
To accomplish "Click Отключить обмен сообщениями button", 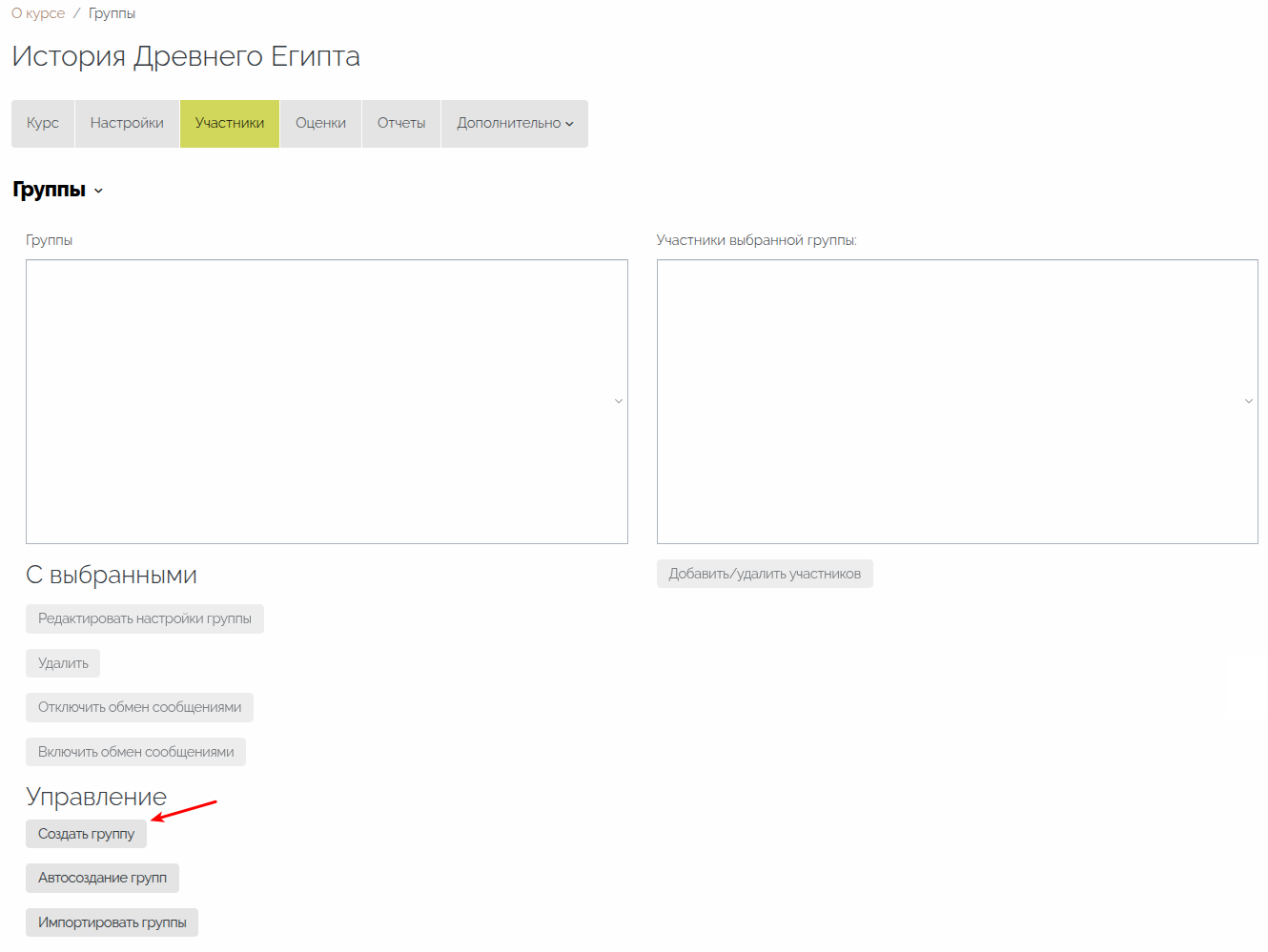I will click(x=139, y=707).
